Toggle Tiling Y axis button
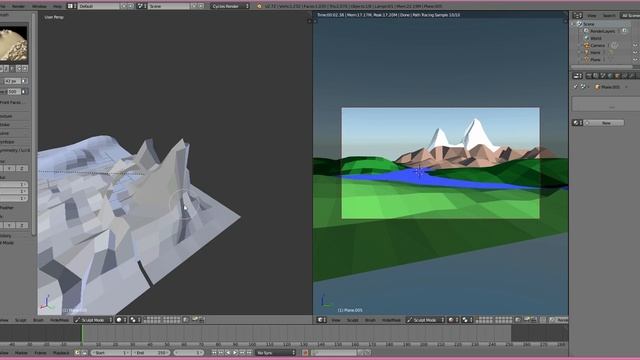Viewport: 640px width, 360px height. tap(9, 225)
